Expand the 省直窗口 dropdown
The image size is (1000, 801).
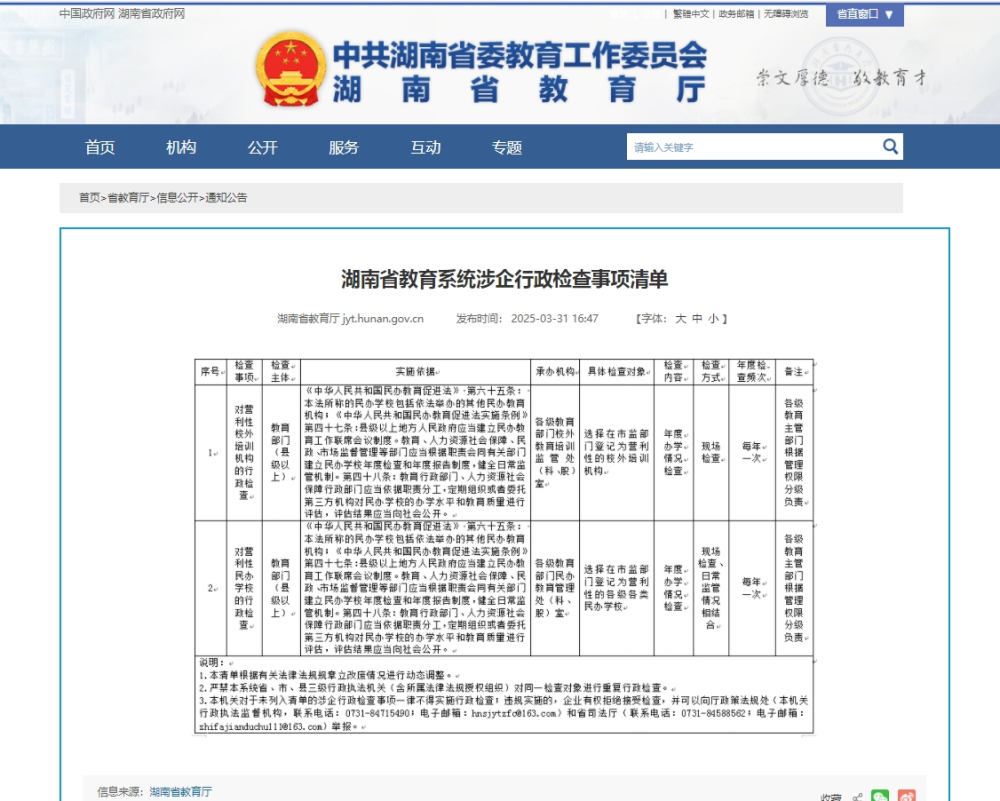tap(865, 15)
